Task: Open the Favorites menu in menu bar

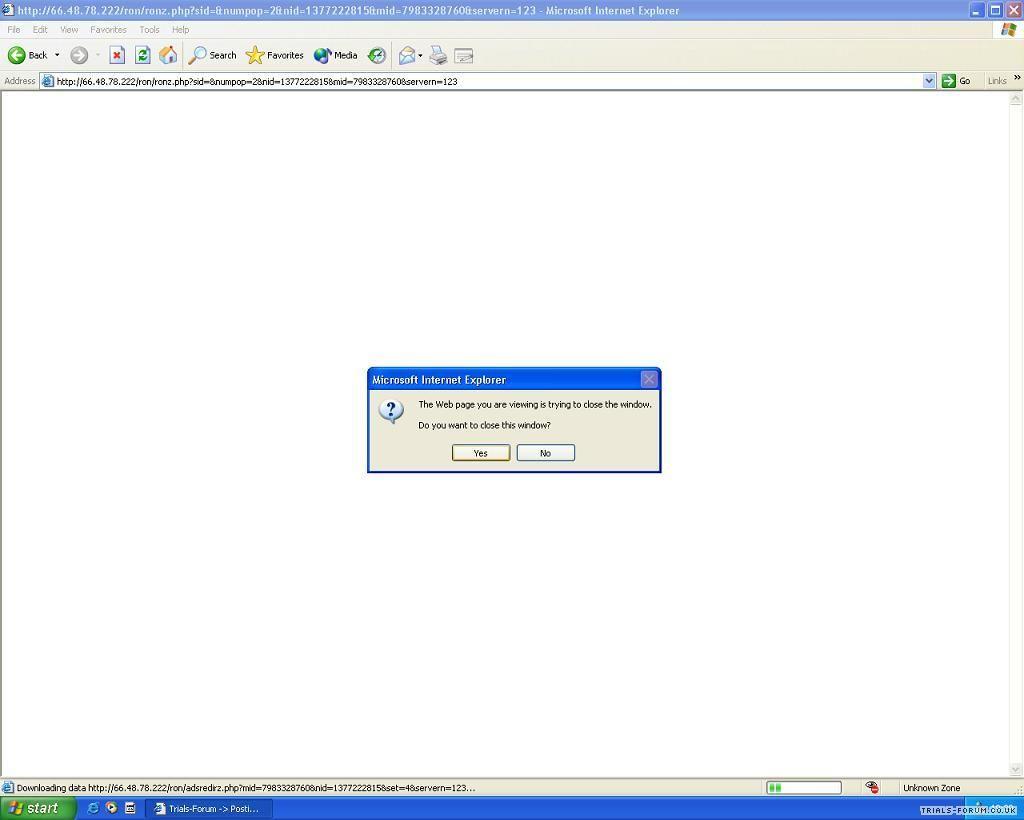Action: tap(108, 29)
